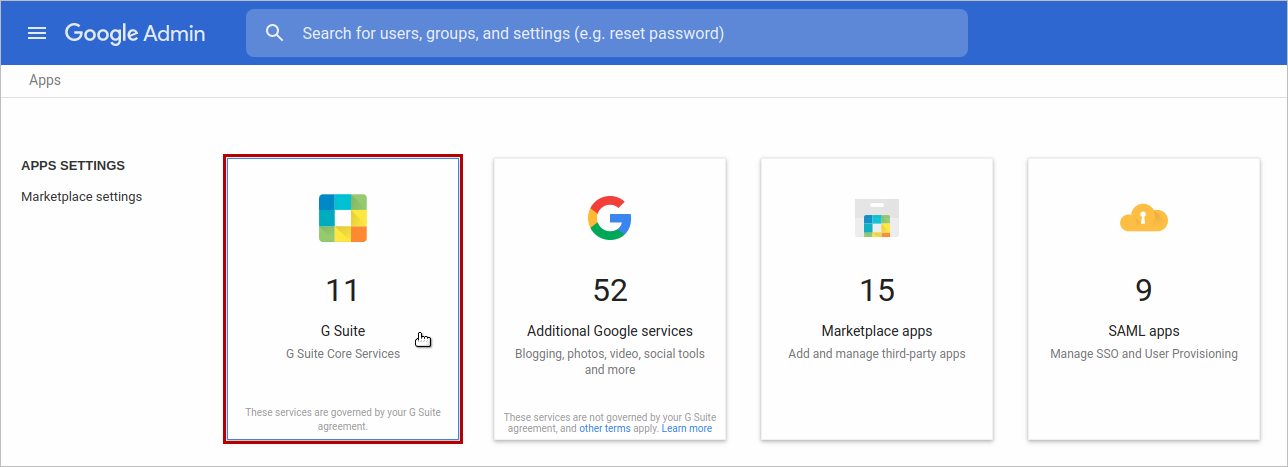Select Additional Google services title
Viewport: 1288px width, 467px height.
pyautogui.click(x=610, y=331)
